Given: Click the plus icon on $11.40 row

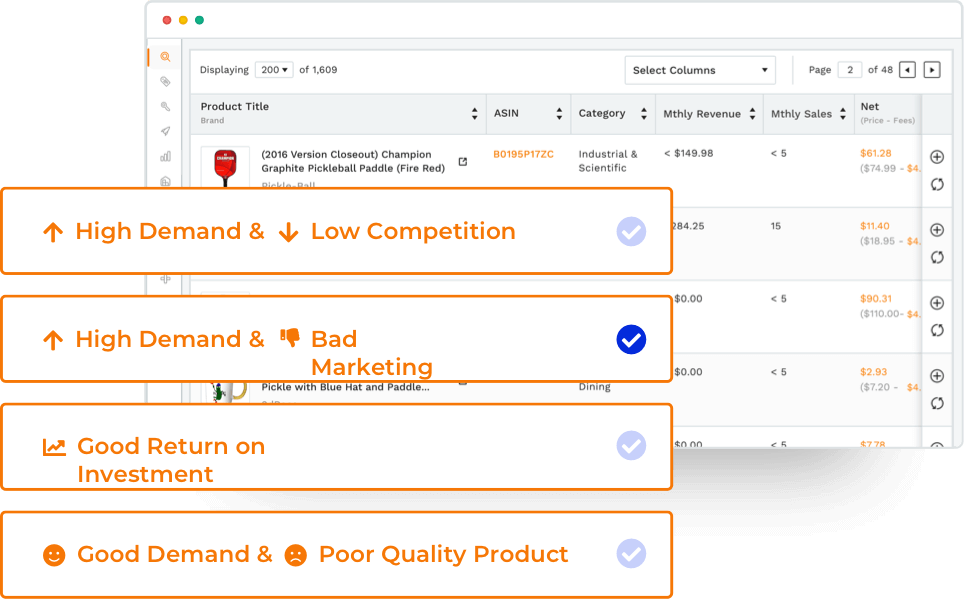Looking at the screenshot, I should pyautogui.click(x=937, y=230).
